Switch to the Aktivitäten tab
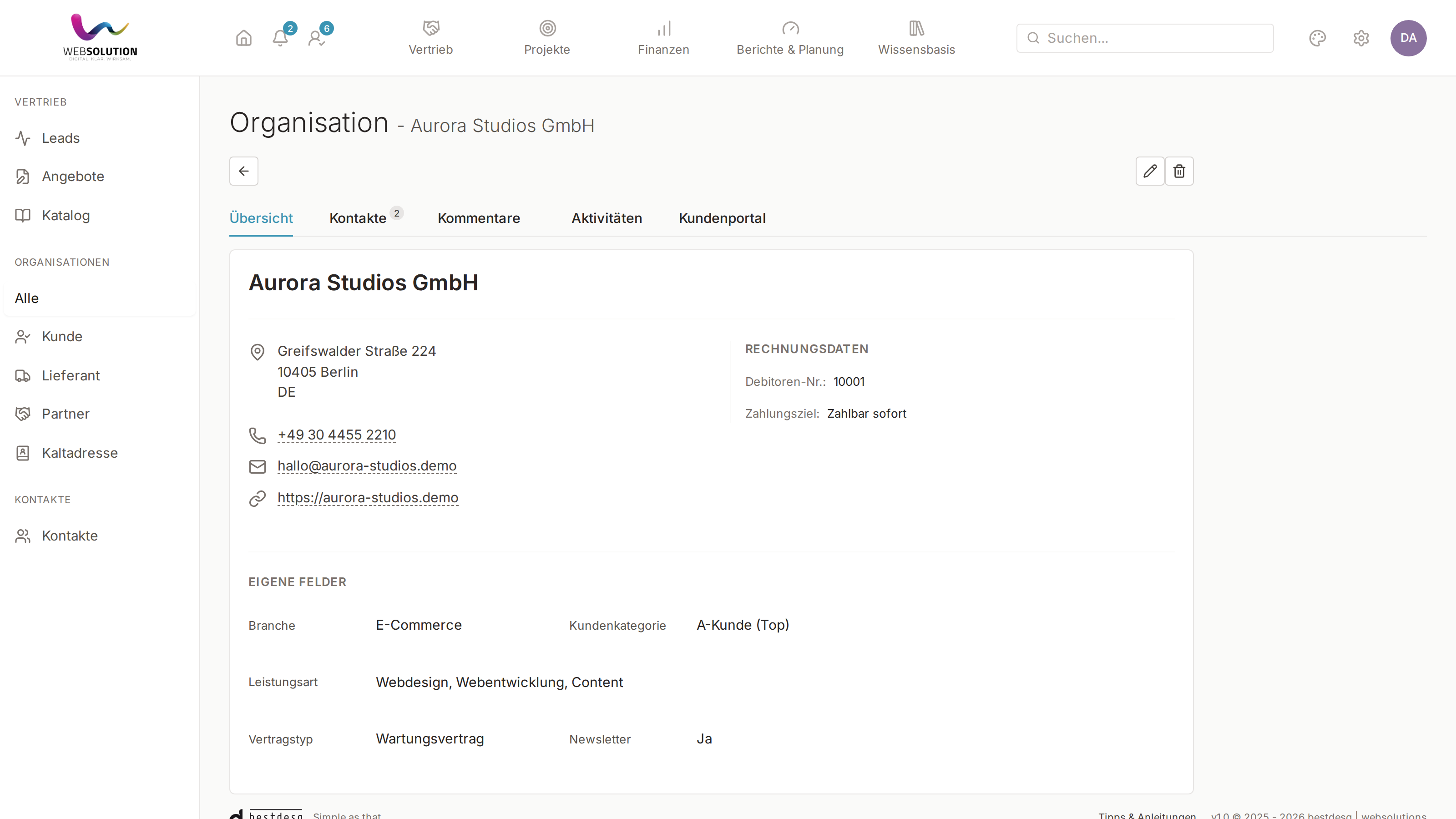This screenshot has height=819, width=1456. tap(607, 218)
